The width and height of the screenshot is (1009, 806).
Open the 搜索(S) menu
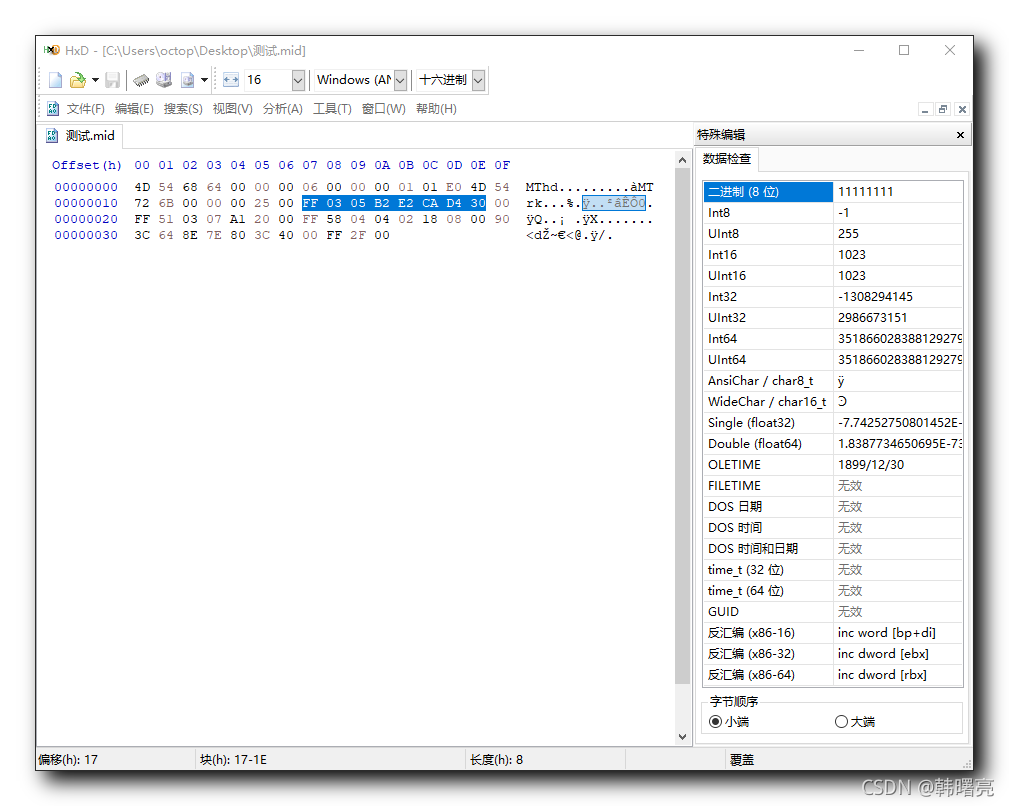click(x=183, y=109)
